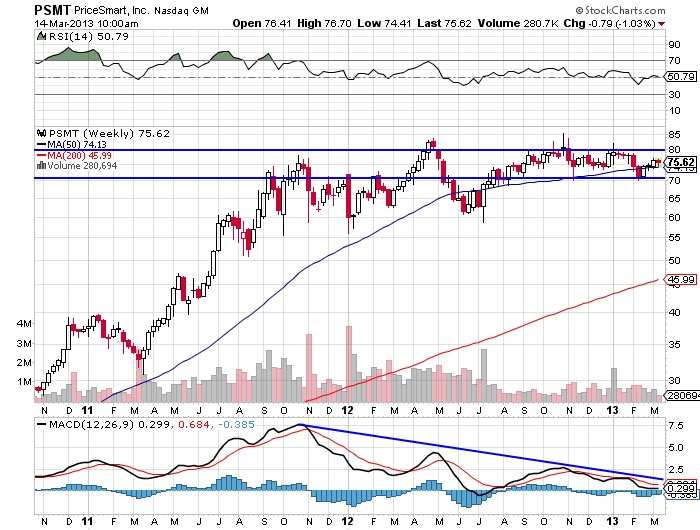Click the 280694 volume tag on right axis
This screenshot has height=530, width=700.
[x=682, y=396]
